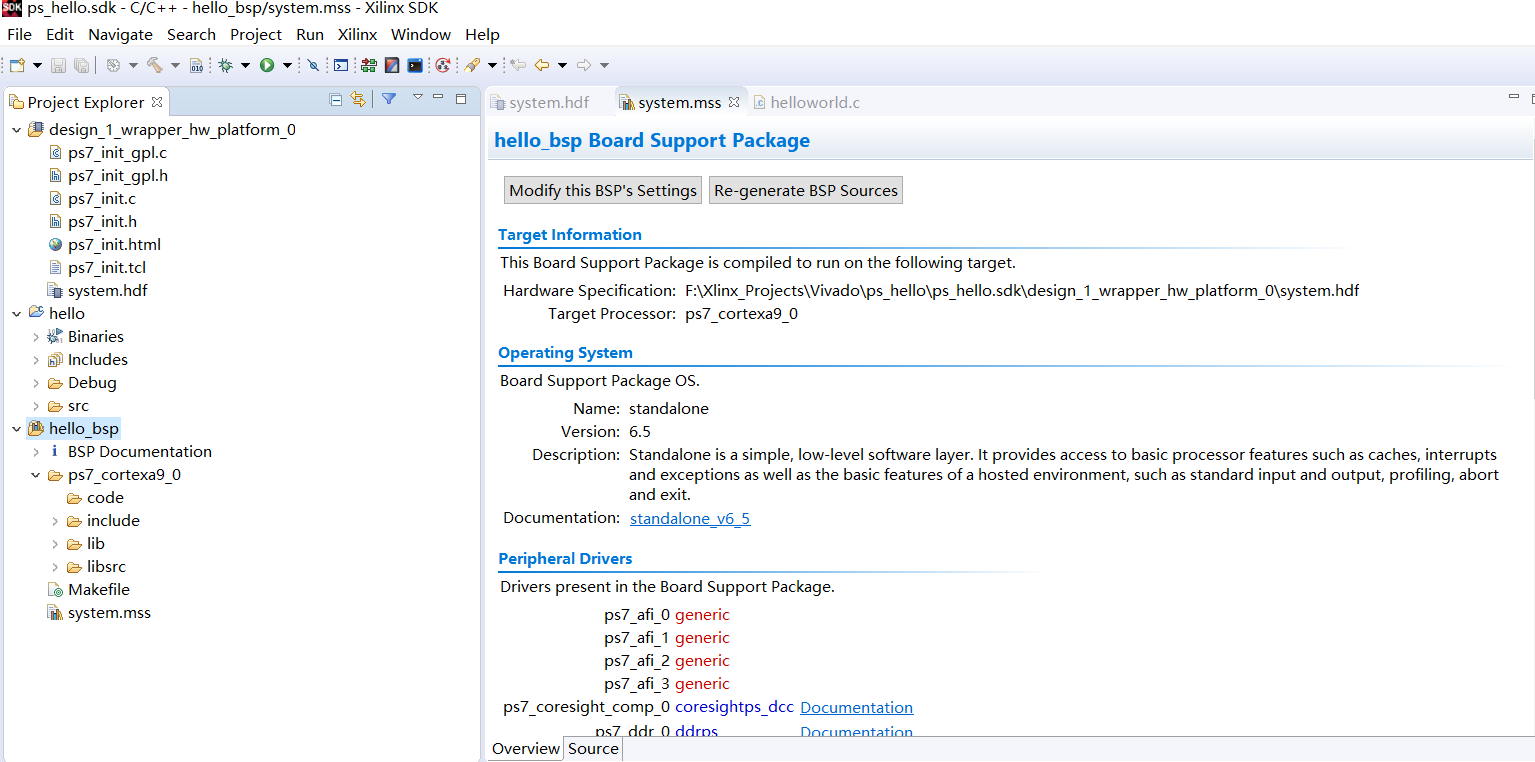Image resolution: width=1535 pixels, height=762 pixels.
Task: Collapse the design_1_wrapper_hw_platform_0 project
Action: tap(16, 130)
